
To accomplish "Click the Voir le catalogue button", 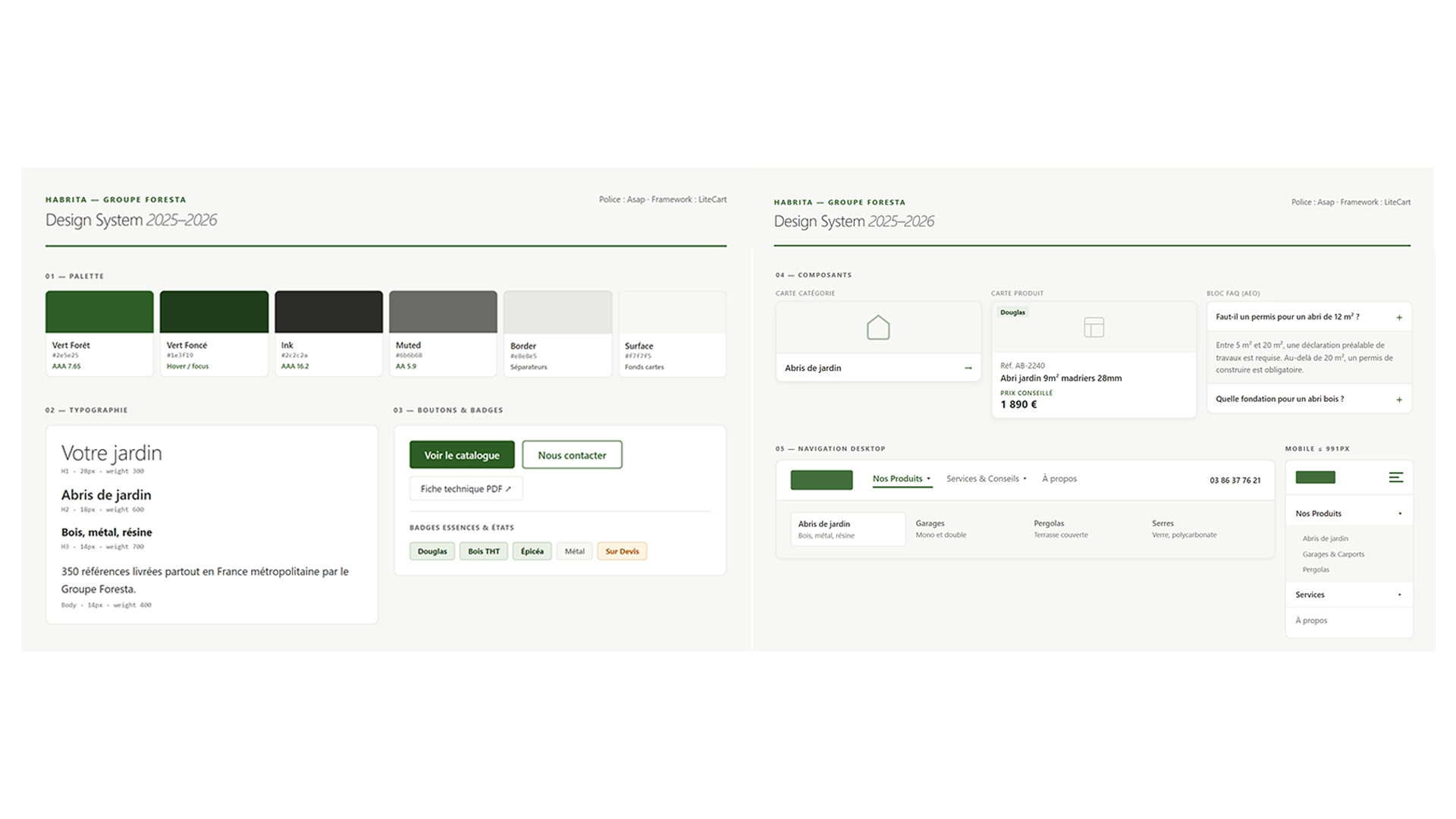I will (462, 455).
